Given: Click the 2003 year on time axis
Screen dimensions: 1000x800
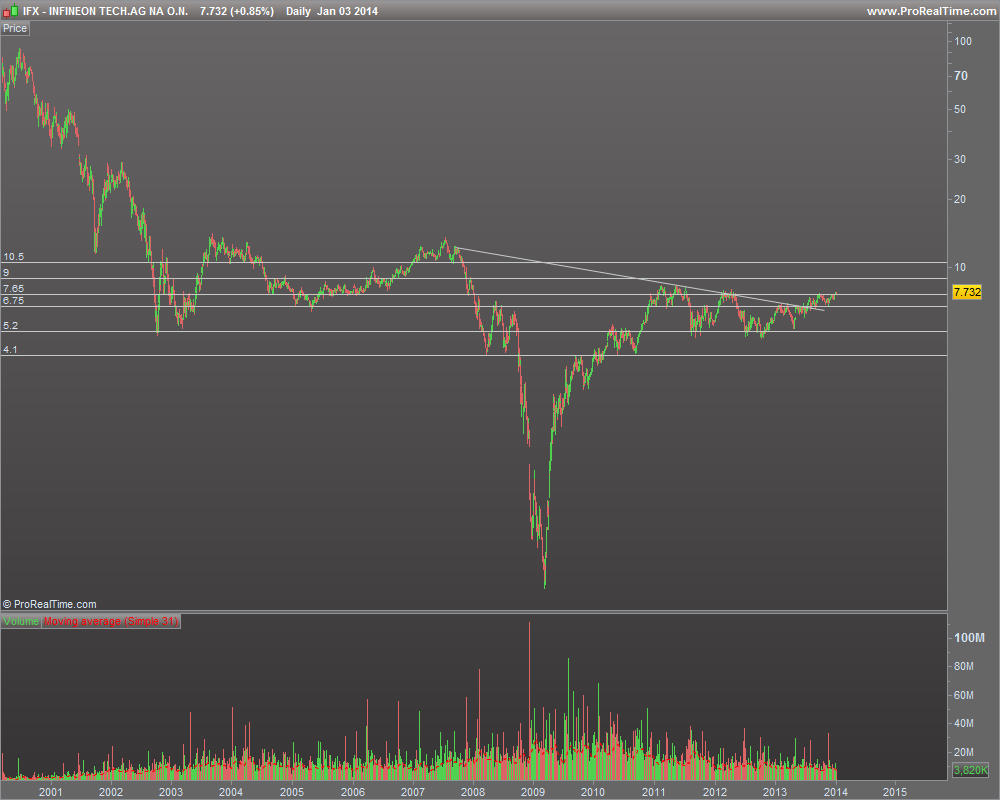Looking at the screenshot, I should (x=170, y=792).
